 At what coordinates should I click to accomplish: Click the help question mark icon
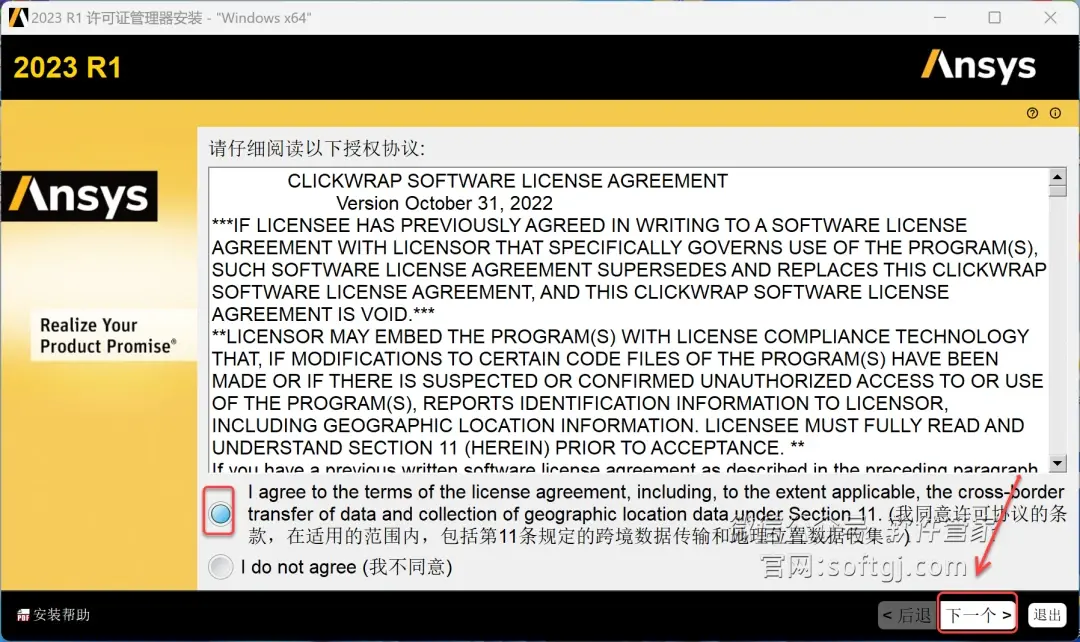click(1032, 113)
